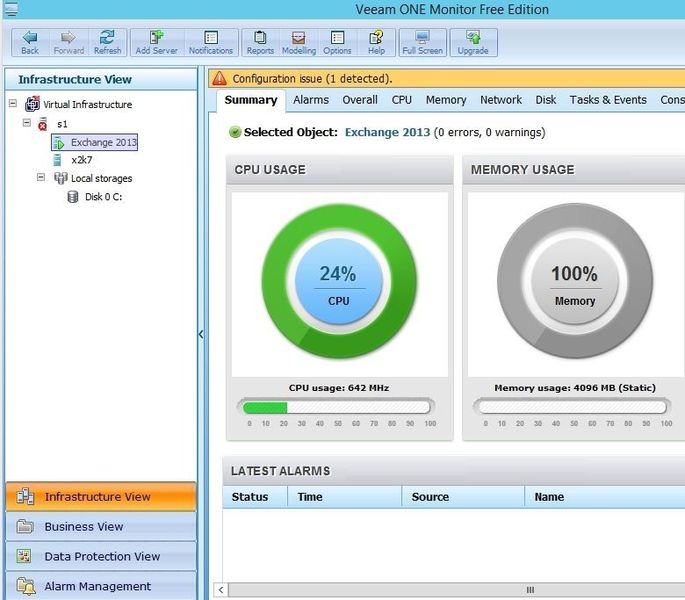Viewport: 685px width, 600px height.
Task: Open the application menu icon in title bar
Action: (11, 9)
